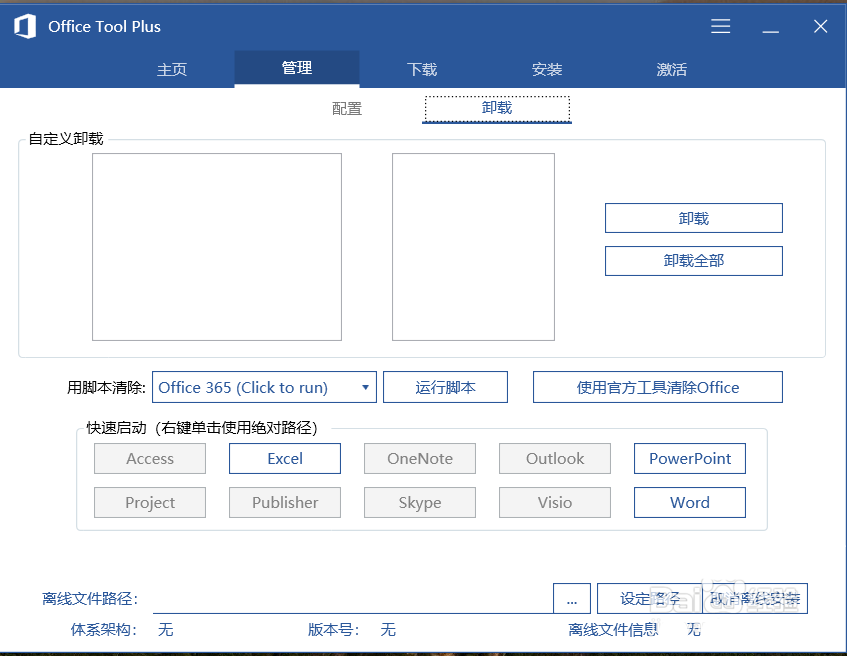Viewport: 847px width, 656px height.
Task: Click the Office Tool Plus logo icon
Action: (25, 26)
